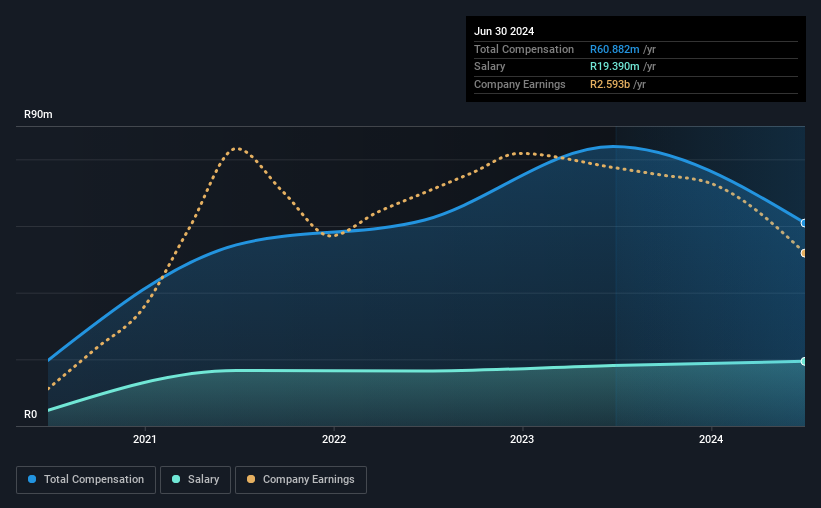Click the Salary label in tooltip
Viewport: 821px width, 508px height.
click(490, 67)
